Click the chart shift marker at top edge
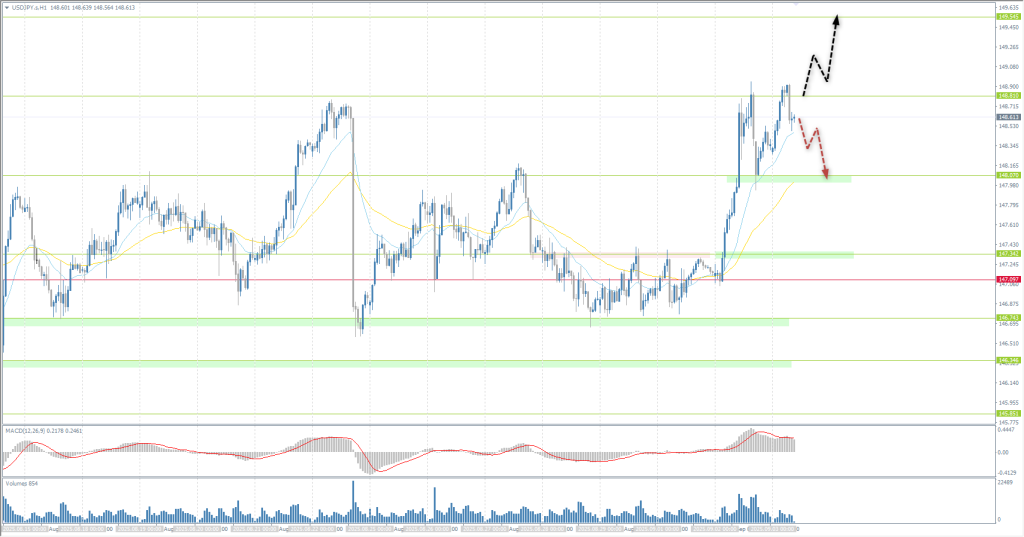Image resolution: width=1024 pixels, height=537 pixels. [797, 3]
